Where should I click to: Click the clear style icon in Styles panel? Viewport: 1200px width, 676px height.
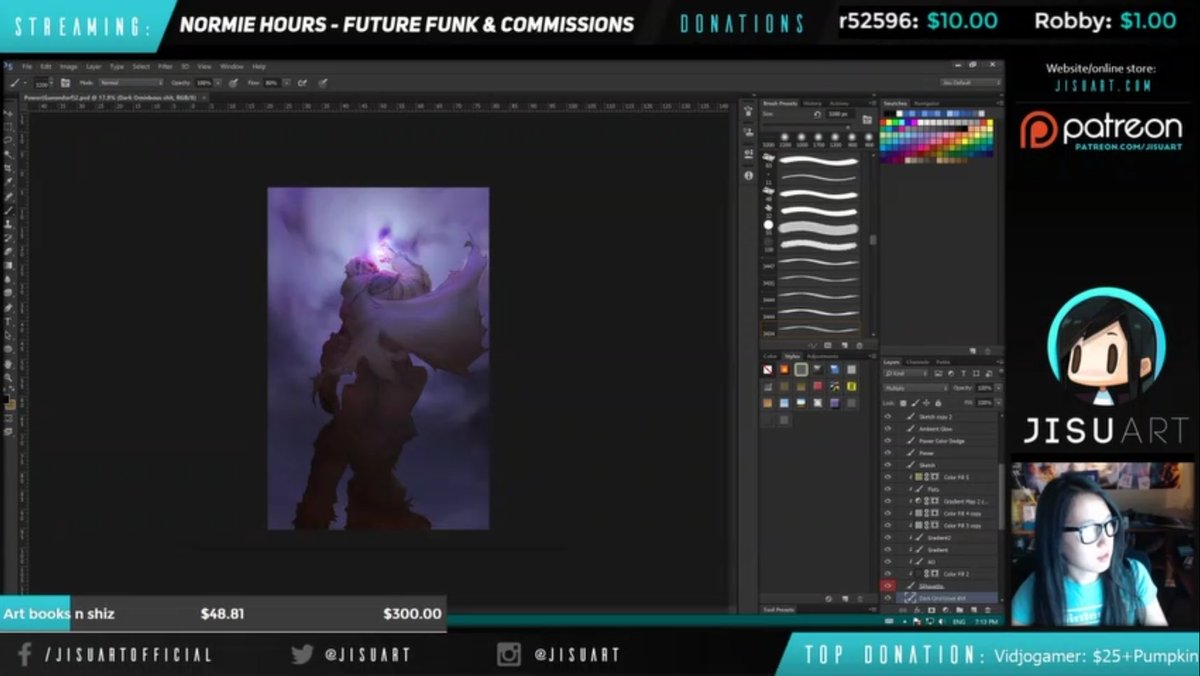(x=828, y=598)
